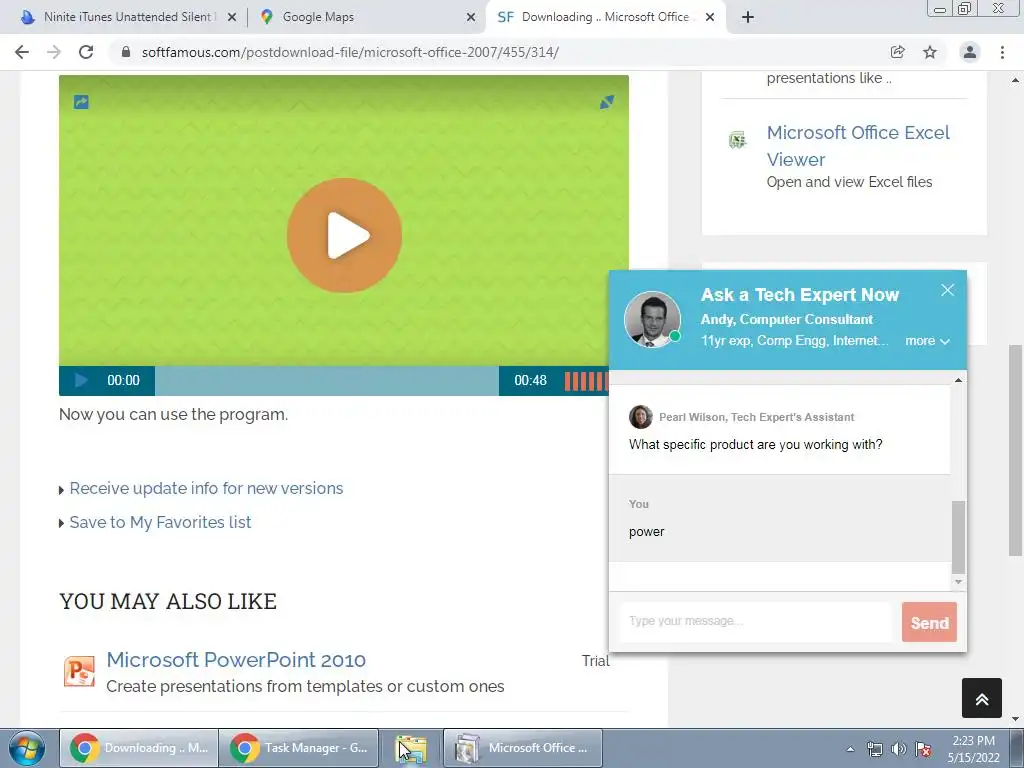1024x768 pixels.
Task: Open the Microsoft Office Excel Viewer link
Action: (858, 146)
